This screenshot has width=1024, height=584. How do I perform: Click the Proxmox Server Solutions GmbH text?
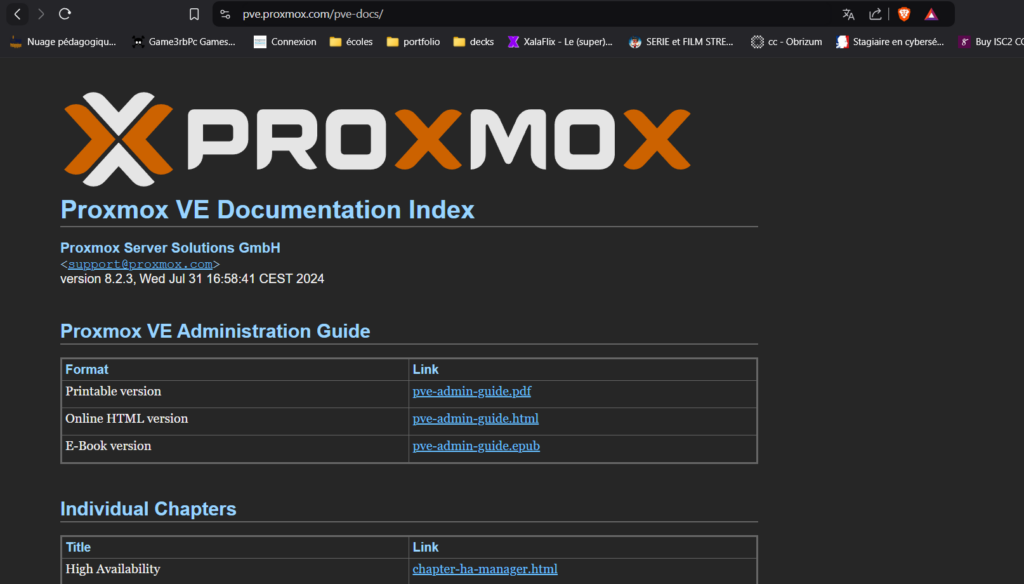(170, 248)
